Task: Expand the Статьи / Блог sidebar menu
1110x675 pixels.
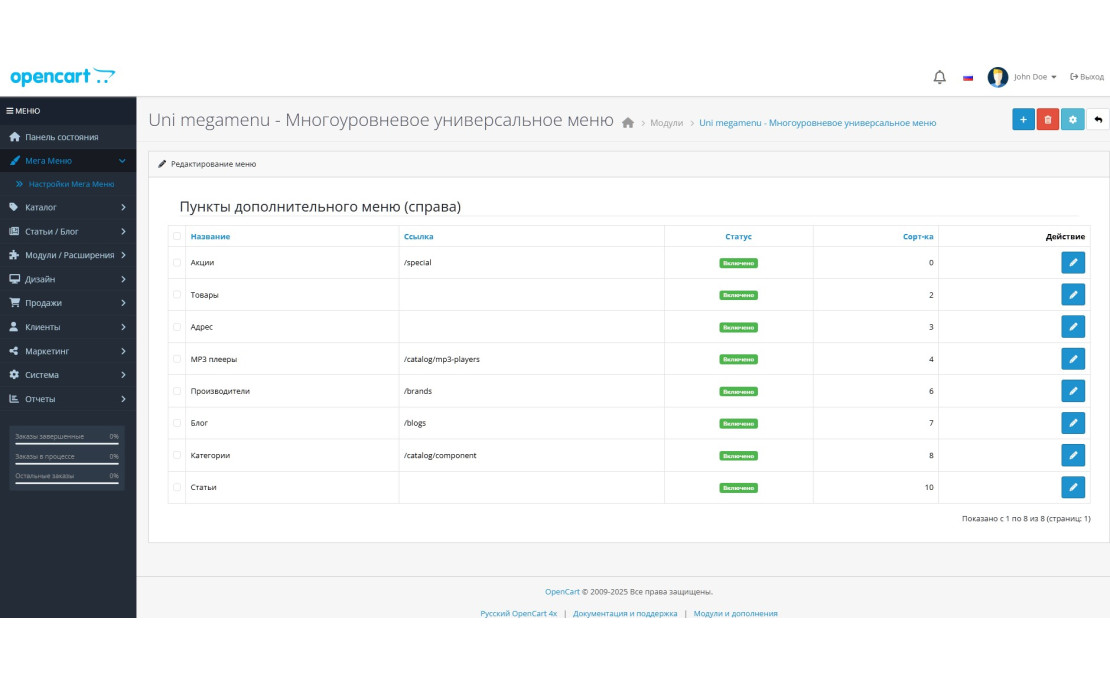Action: pos(68,231)
